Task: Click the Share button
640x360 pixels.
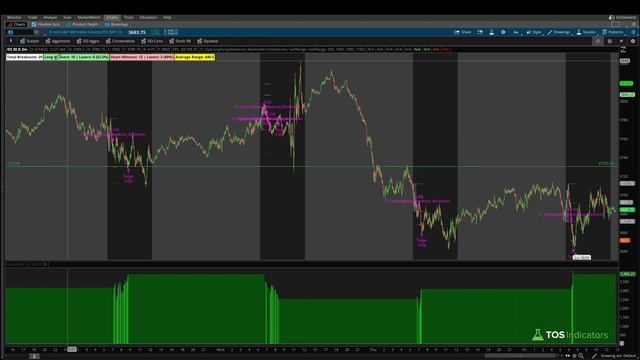Action: coord(463,32)
